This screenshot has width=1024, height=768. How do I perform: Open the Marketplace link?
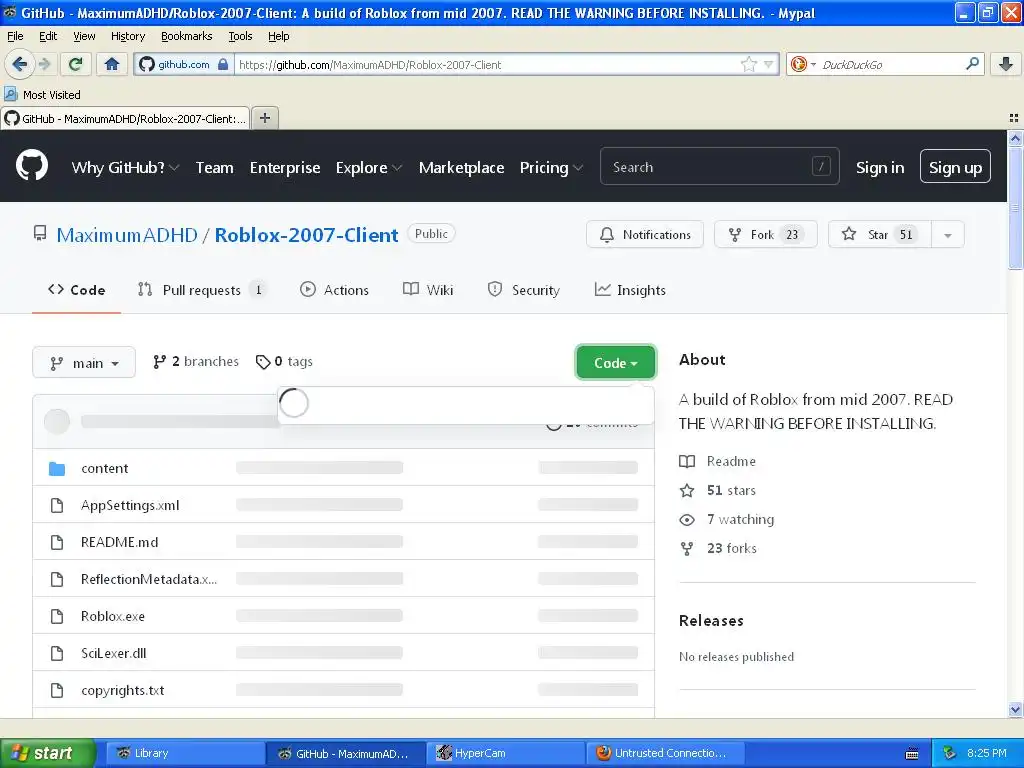pyautogui.click(x=461, y=168)
